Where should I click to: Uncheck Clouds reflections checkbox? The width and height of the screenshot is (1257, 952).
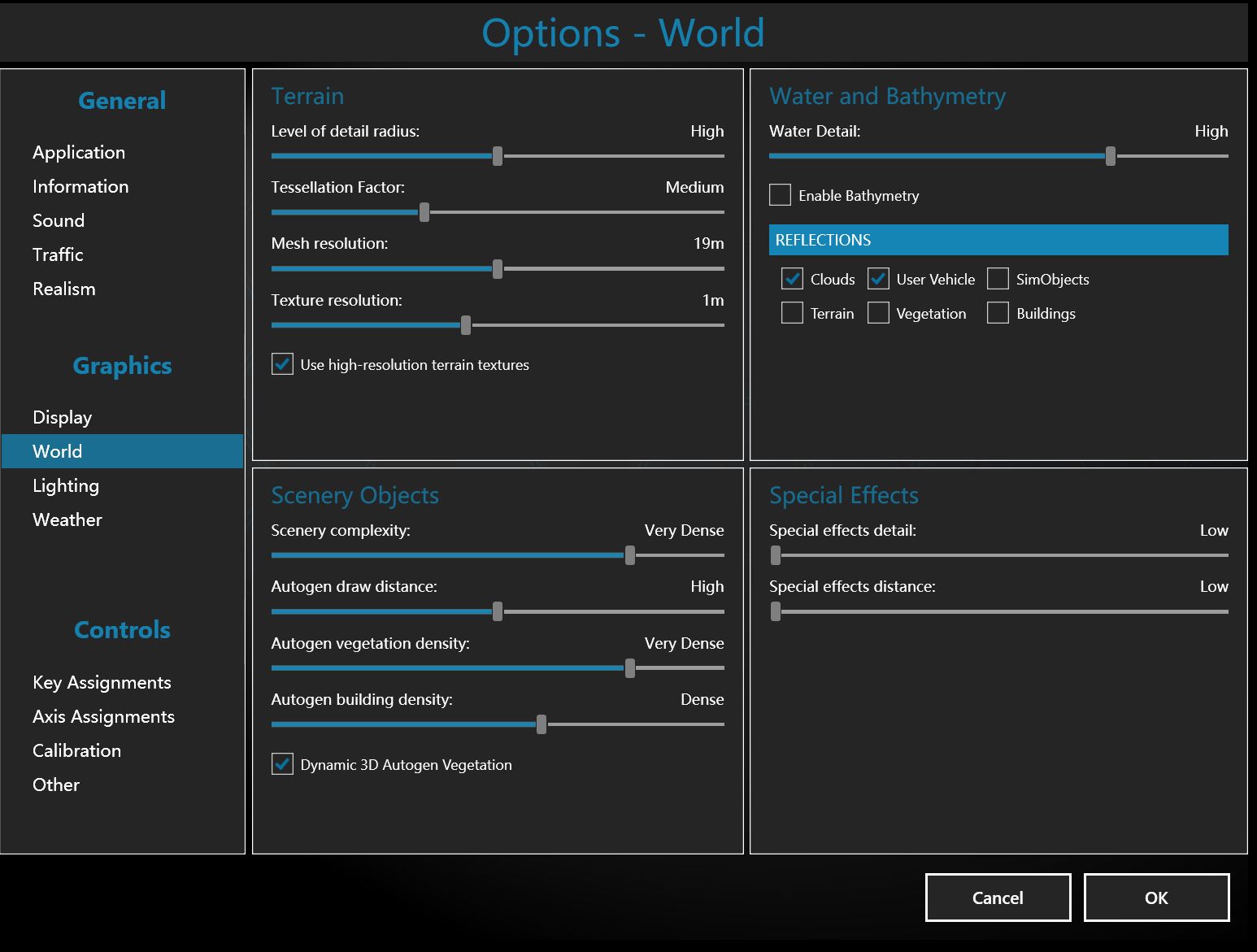coord(792,279)
